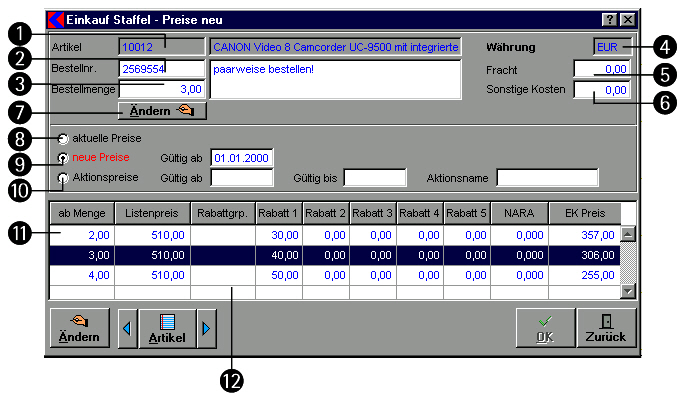The width and height of the screenshot is (682, 397).
Task: Click the Rabatt 4 column header
Action: click(x=420, y=213)
